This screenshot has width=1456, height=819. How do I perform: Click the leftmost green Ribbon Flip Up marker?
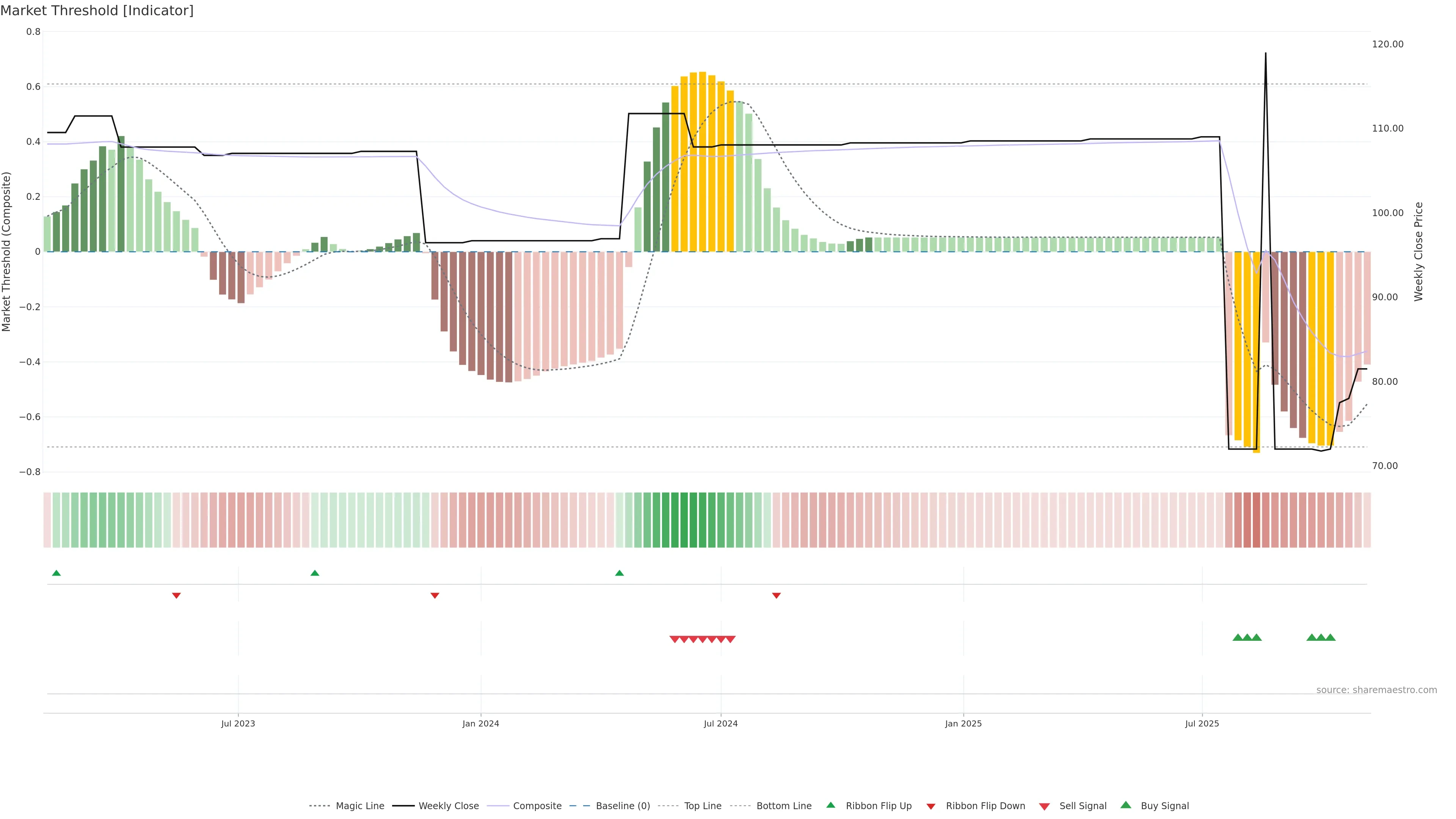[x=56, y=573]
